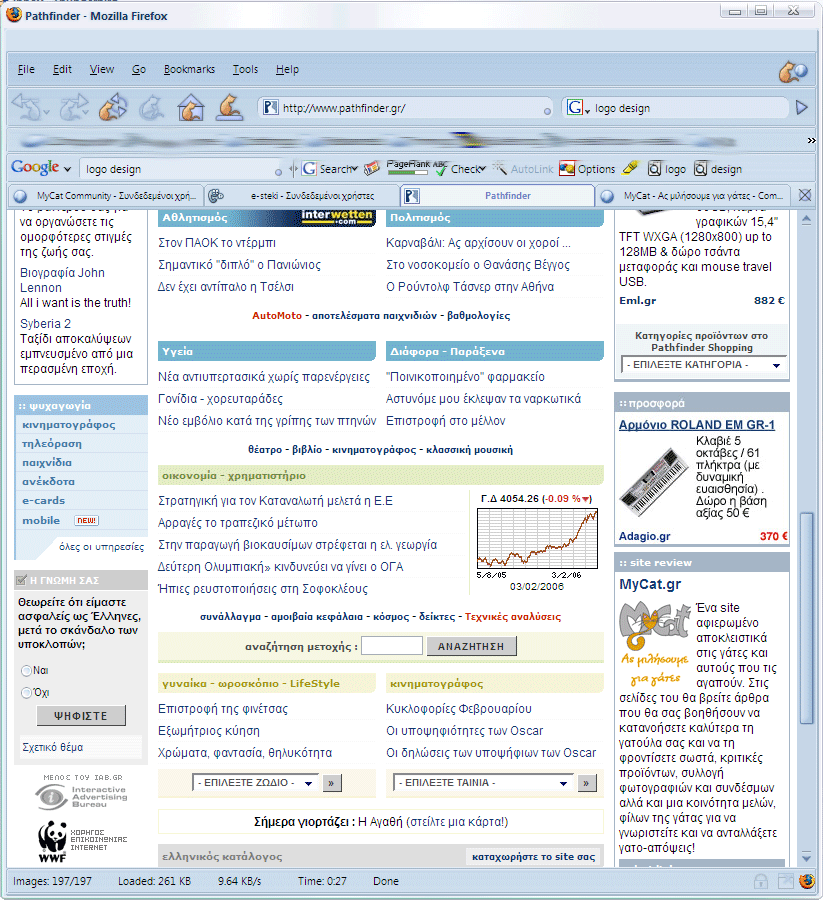Click the ΨΗΦΙΣΤΕ vote button
Screen dimensions: 823x900
(81, 716)
